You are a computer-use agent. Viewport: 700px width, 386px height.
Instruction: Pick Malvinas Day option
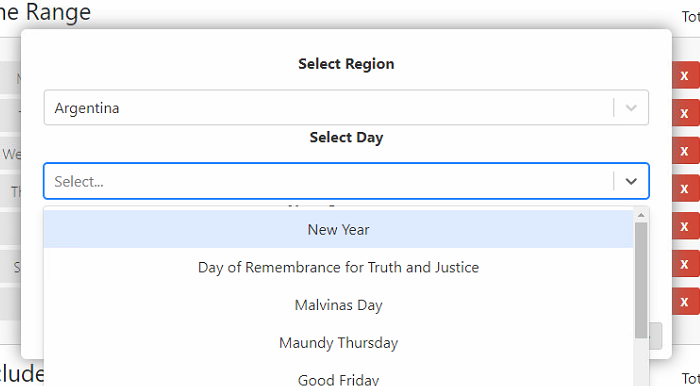point(338,305)
